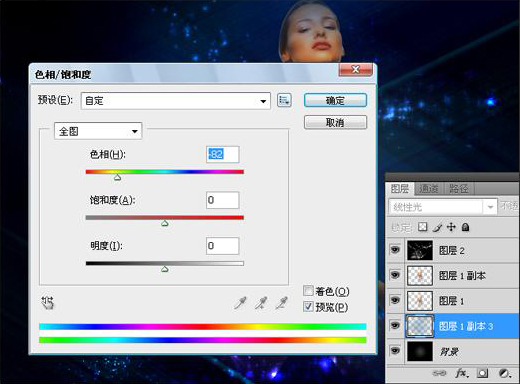Hide the 图层 1 副本 layer

(x=395, y=275)
